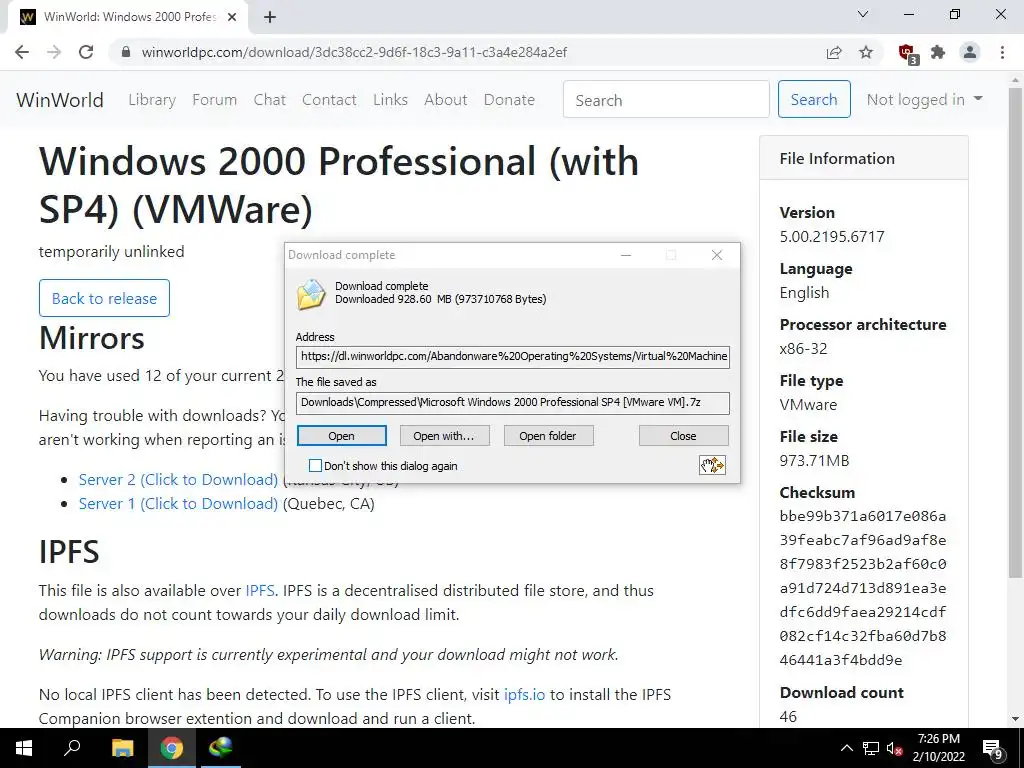Click the browser address bar URL
The height and width of the screenshot is (768, 1024).
354,52
